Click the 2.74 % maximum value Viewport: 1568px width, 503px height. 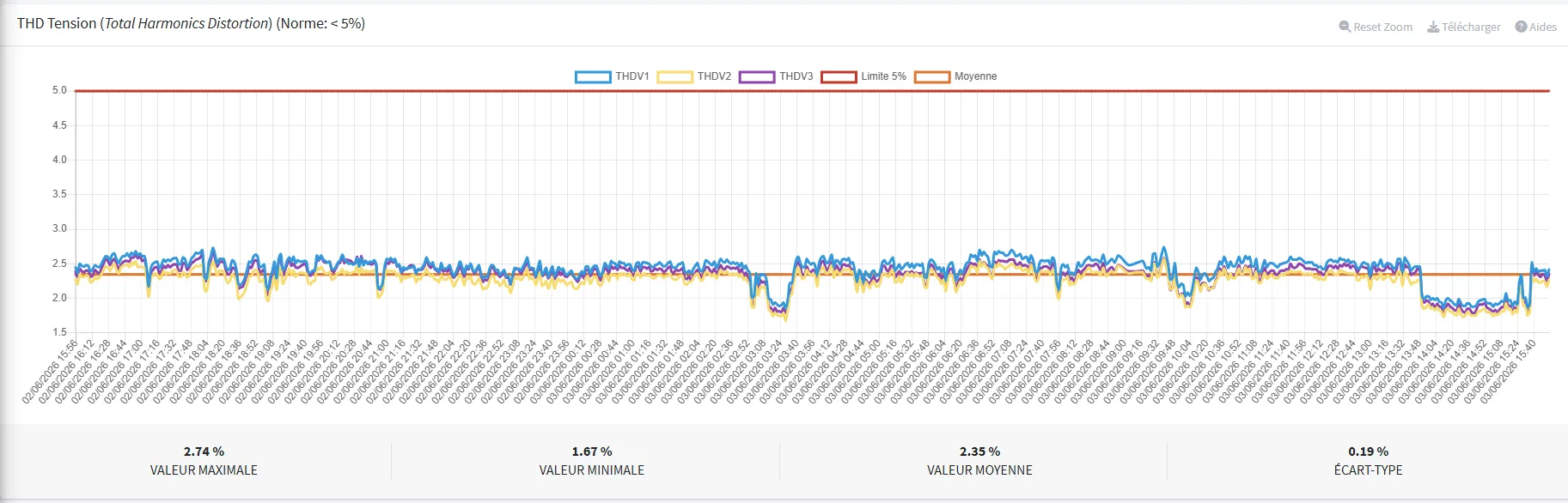[204, 451]
